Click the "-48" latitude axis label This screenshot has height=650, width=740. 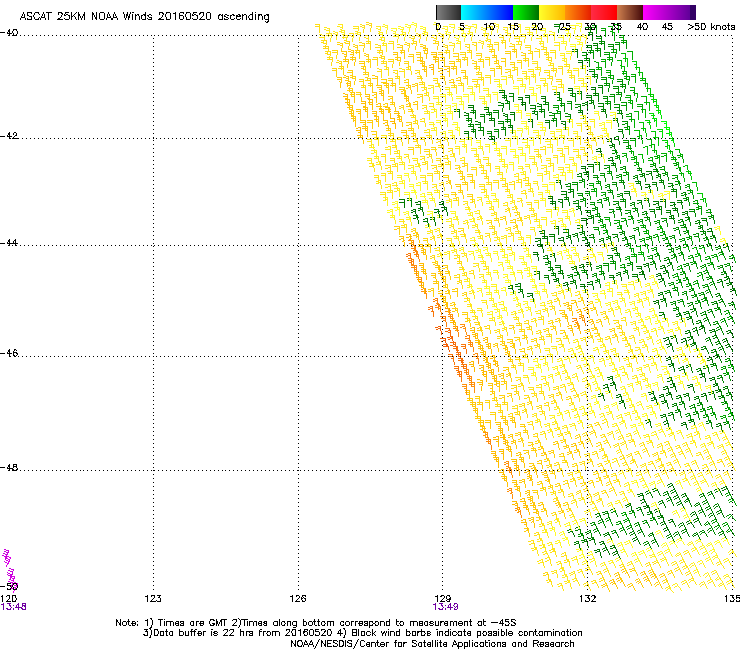(9, 467)
